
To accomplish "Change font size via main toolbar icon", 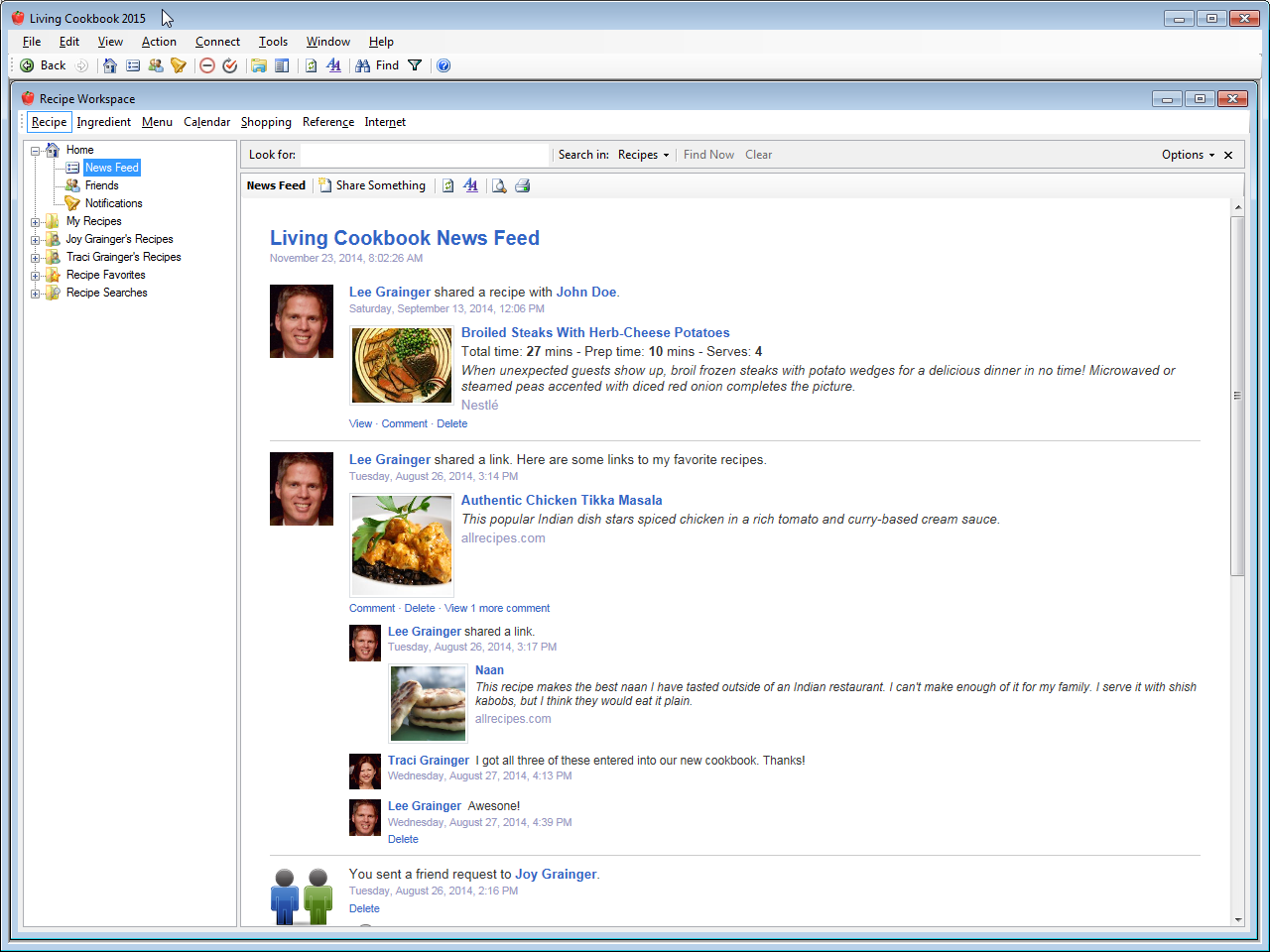I will (334, 65).
